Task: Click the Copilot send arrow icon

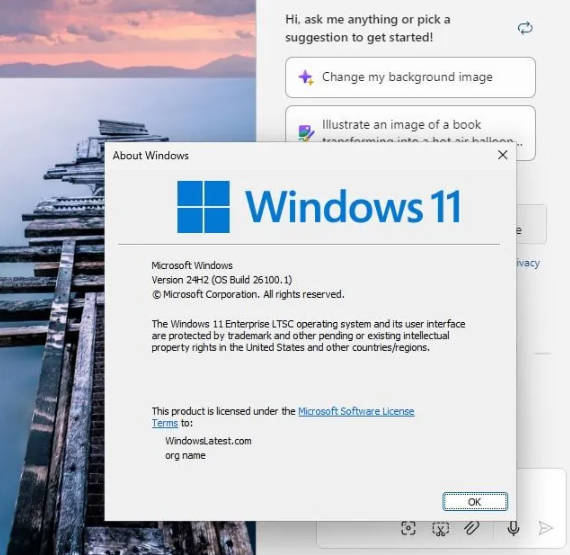Action: 545,528
